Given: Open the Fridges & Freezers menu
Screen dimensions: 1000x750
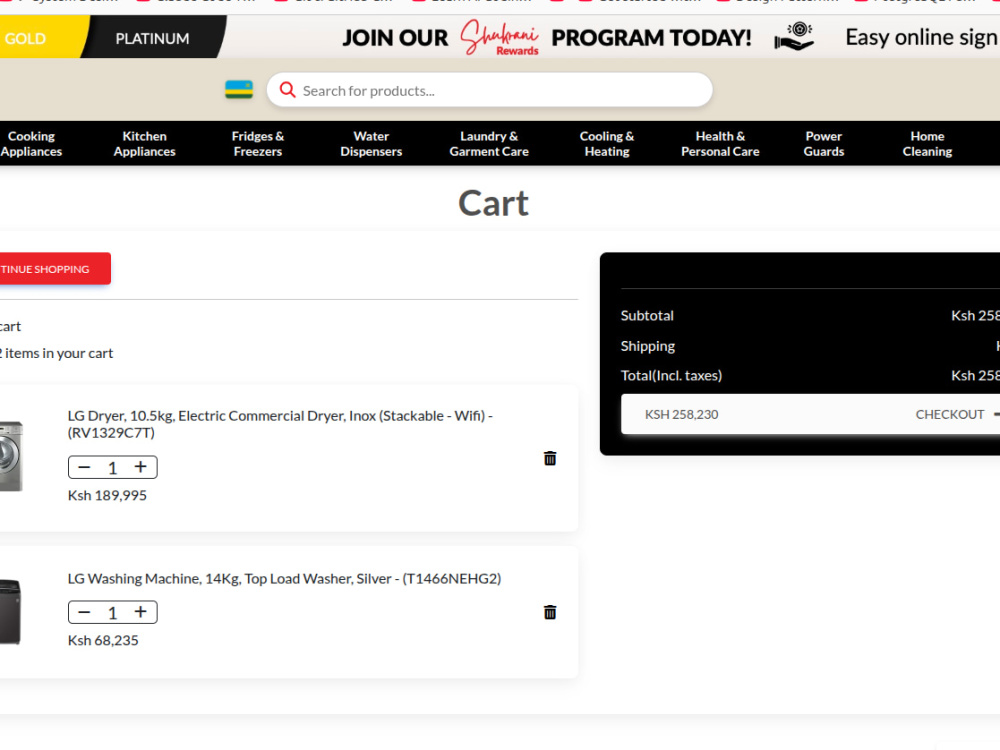Looking at the screenshot, I should pyautogui.click(x=258, y=143).
